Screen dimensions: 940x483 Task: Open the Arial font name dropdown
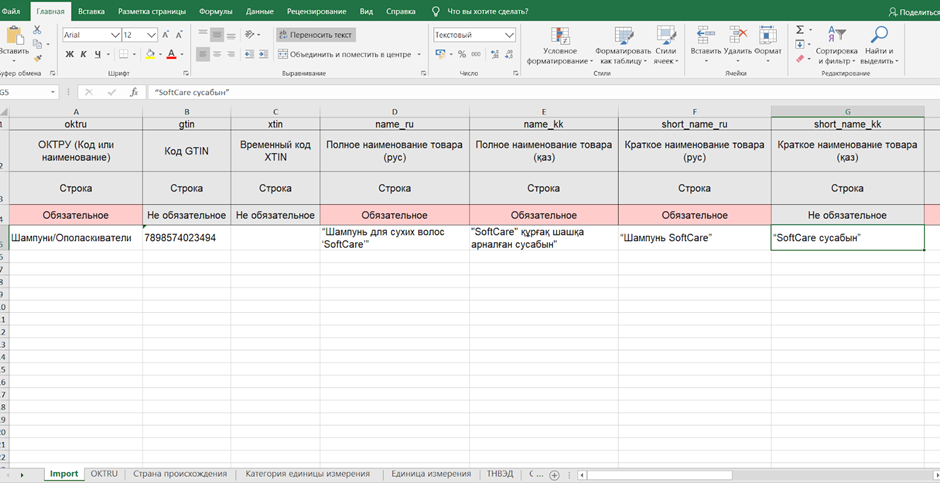[x=115, y=35]
